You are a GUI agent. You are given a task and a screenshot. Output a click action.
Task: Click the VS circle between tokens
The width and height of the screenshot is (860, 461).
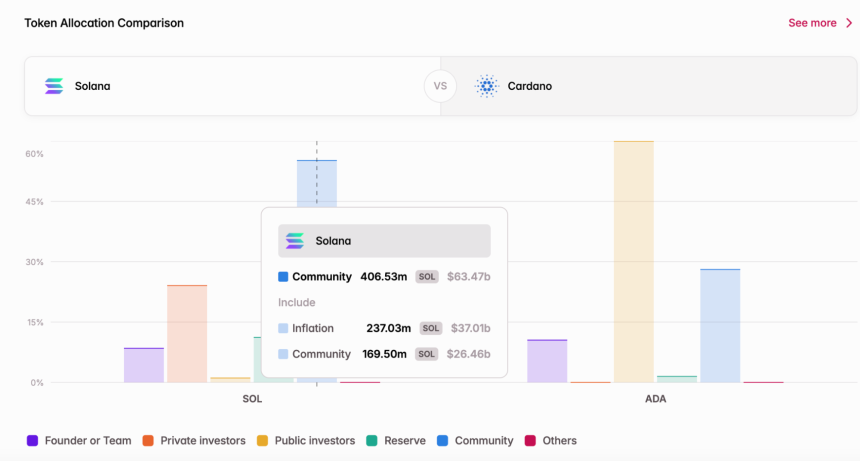440,86
